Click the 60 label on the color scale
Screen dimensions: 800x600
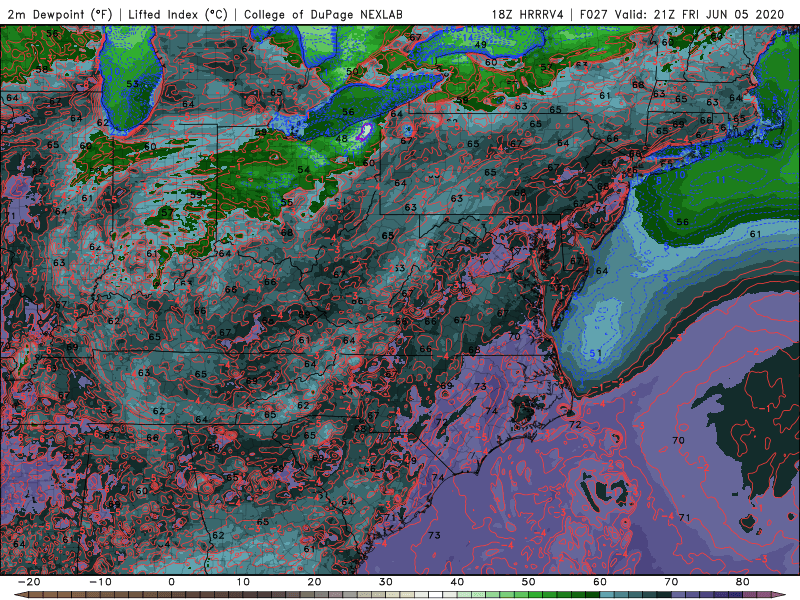tap(600, 582)
